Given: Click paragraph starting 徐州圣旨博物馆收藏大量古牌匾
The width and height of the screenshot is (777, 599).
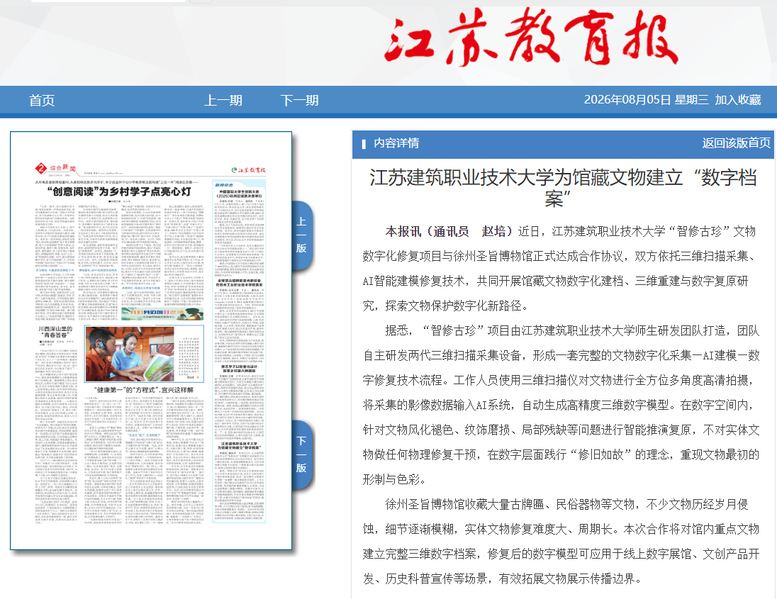Looking at the screenshot, I should (x=561, y=541).
